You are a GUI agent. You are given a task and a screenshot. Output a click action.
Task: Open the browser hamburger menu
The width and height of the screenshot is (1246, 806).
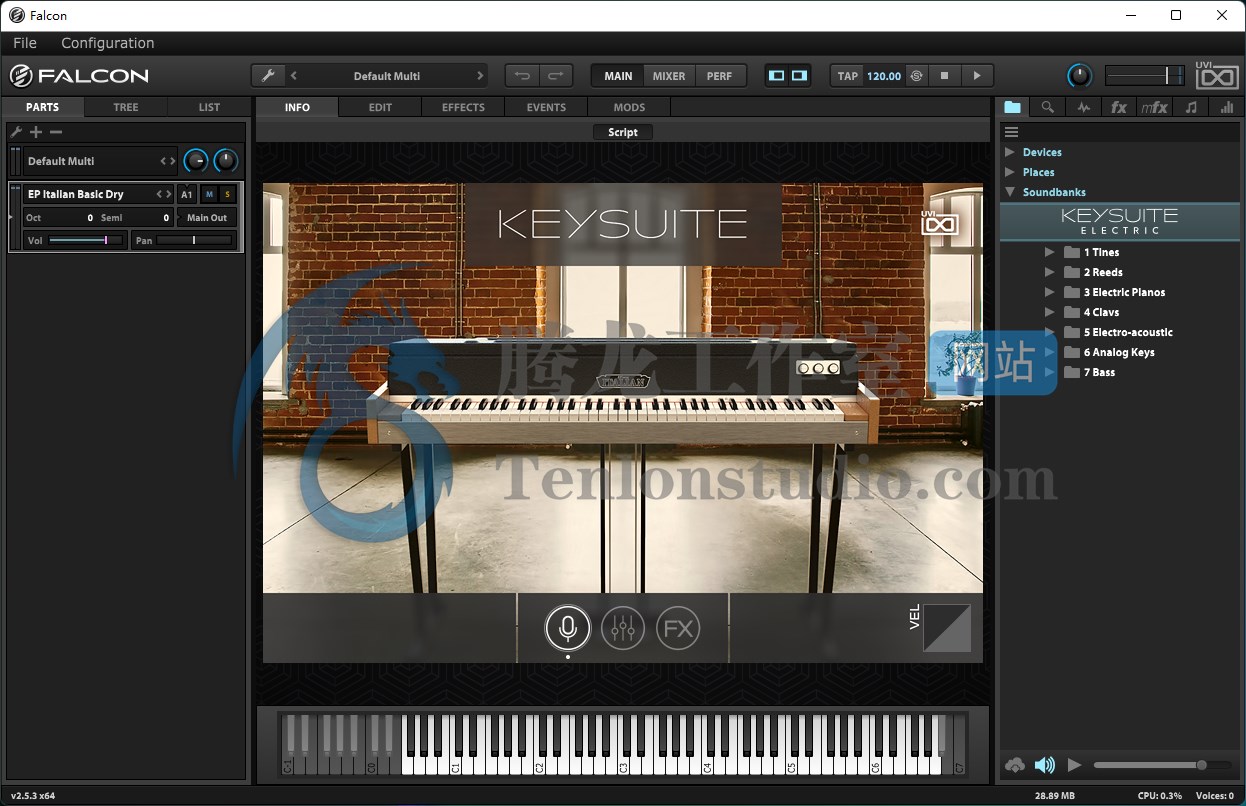click(x=1011, y=132)
